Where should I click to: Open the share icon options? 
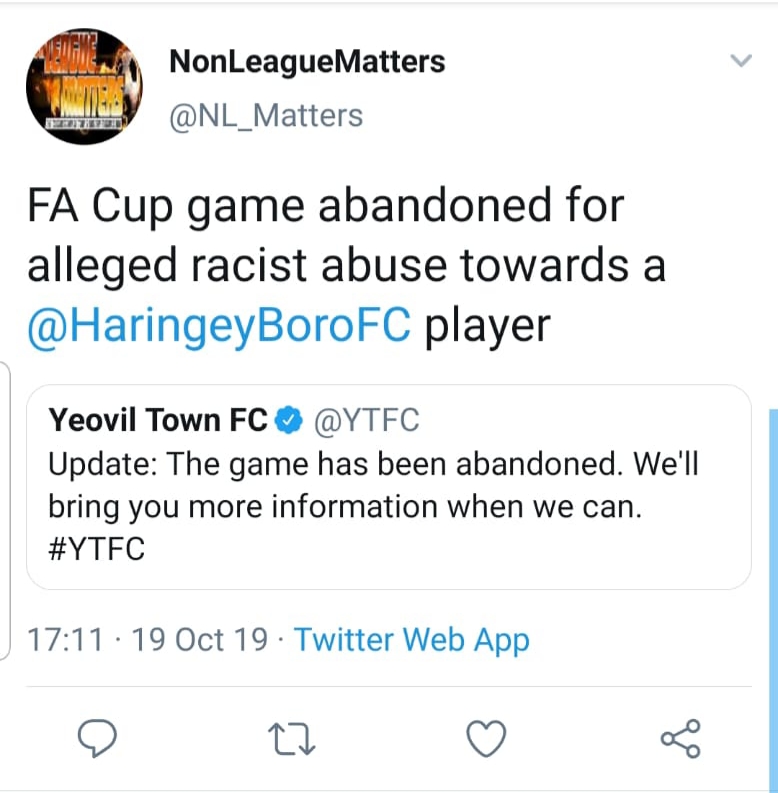tap(681, 738)
